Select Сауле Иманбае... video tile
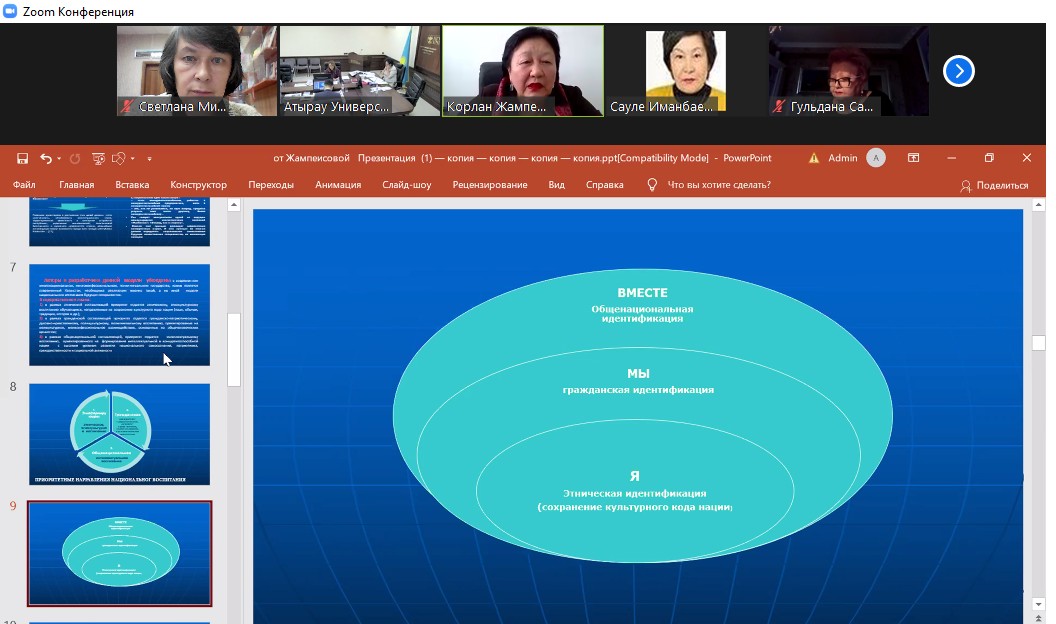 pos(686,71)
